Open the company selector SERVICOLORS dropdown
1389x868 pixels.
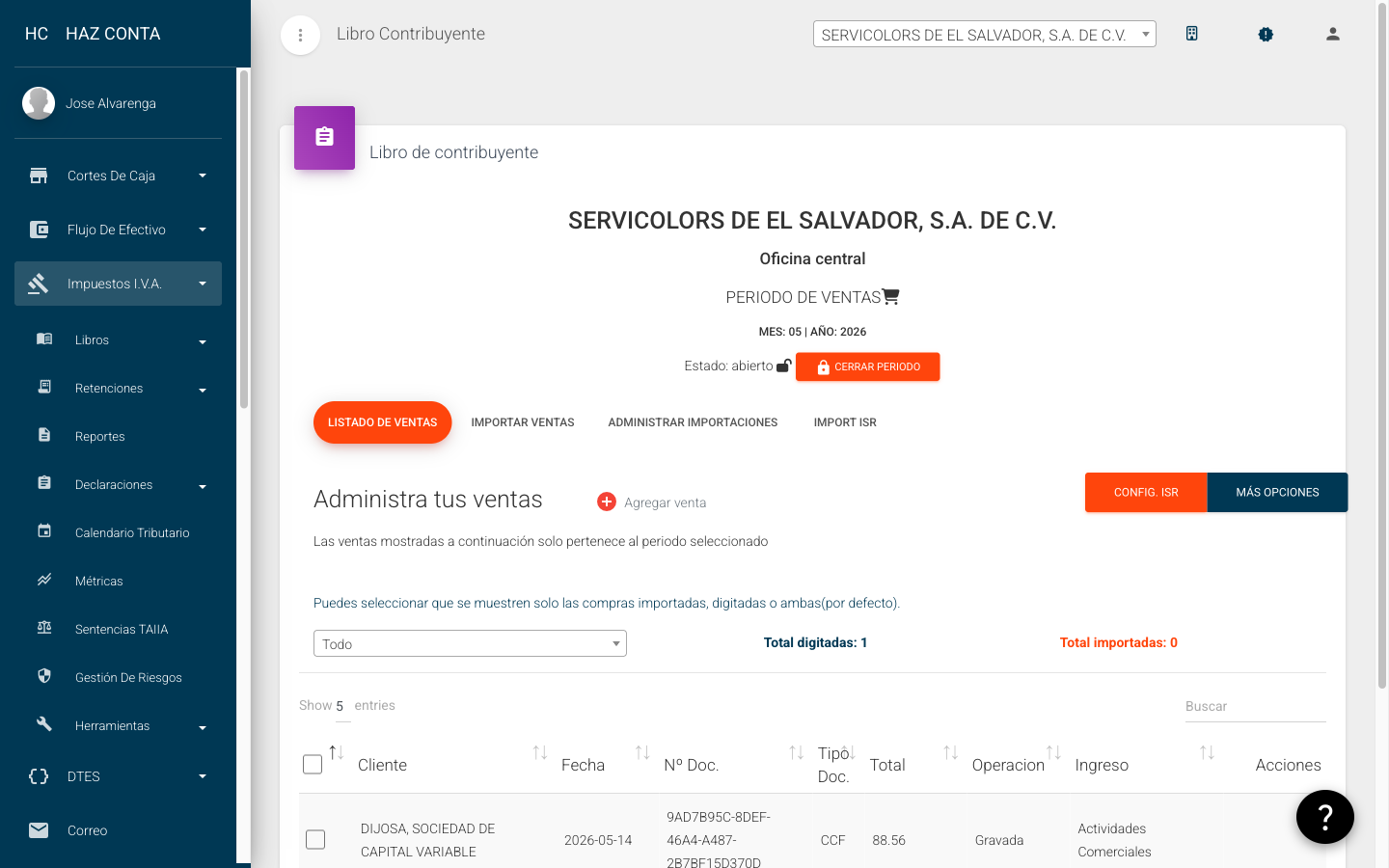click(984, 34)
